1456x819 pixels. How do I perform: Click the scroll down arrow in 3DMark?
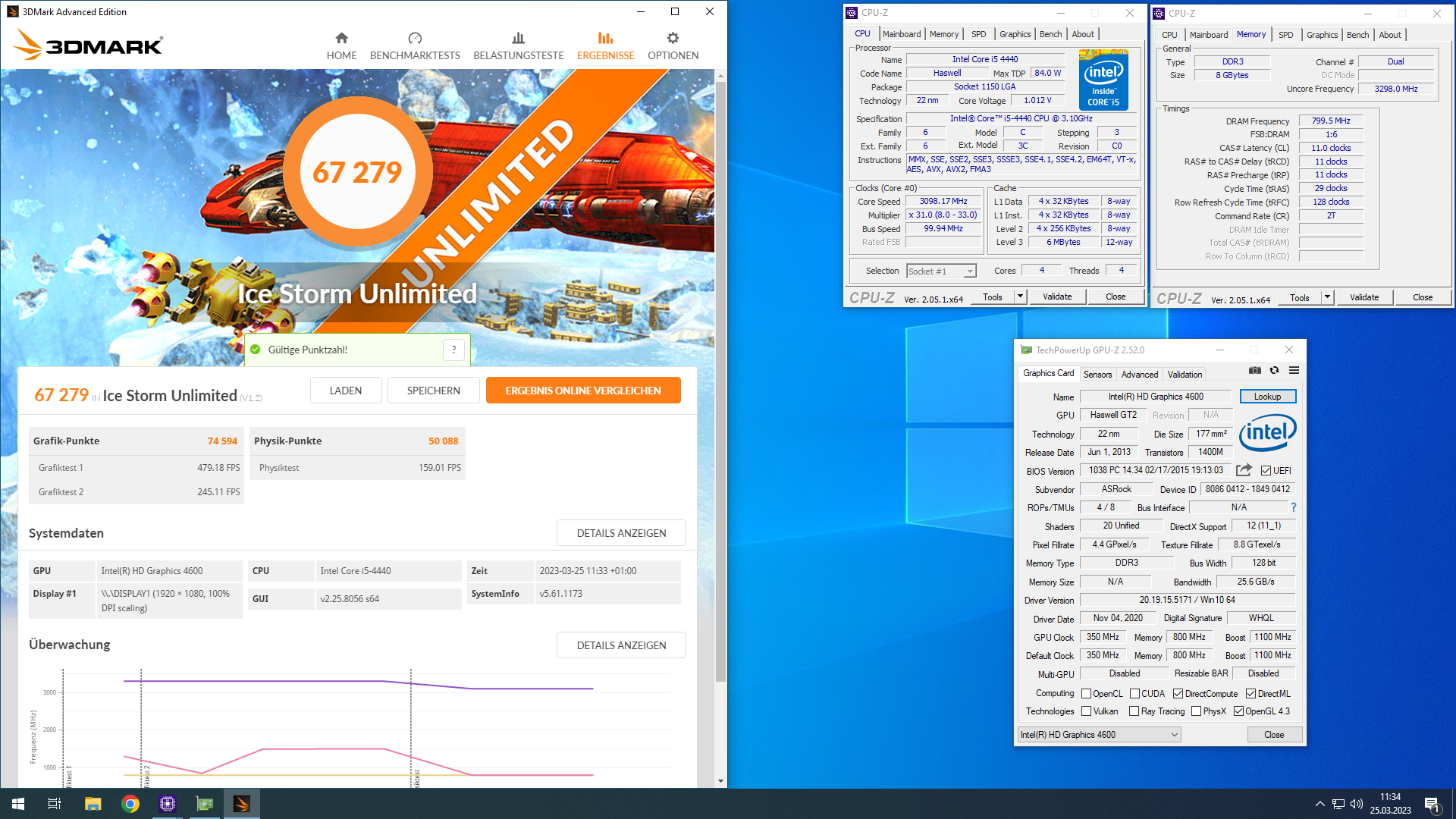[720, 781]
